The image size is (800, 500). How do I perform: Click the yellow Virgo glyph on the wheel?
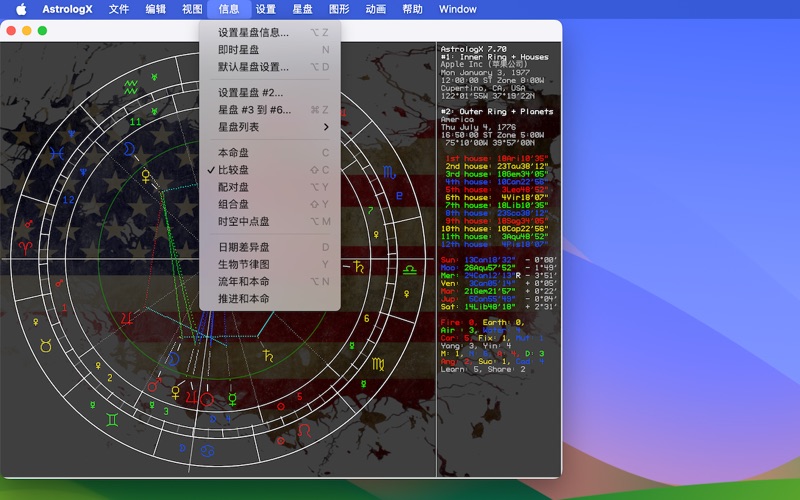point(378,364)
